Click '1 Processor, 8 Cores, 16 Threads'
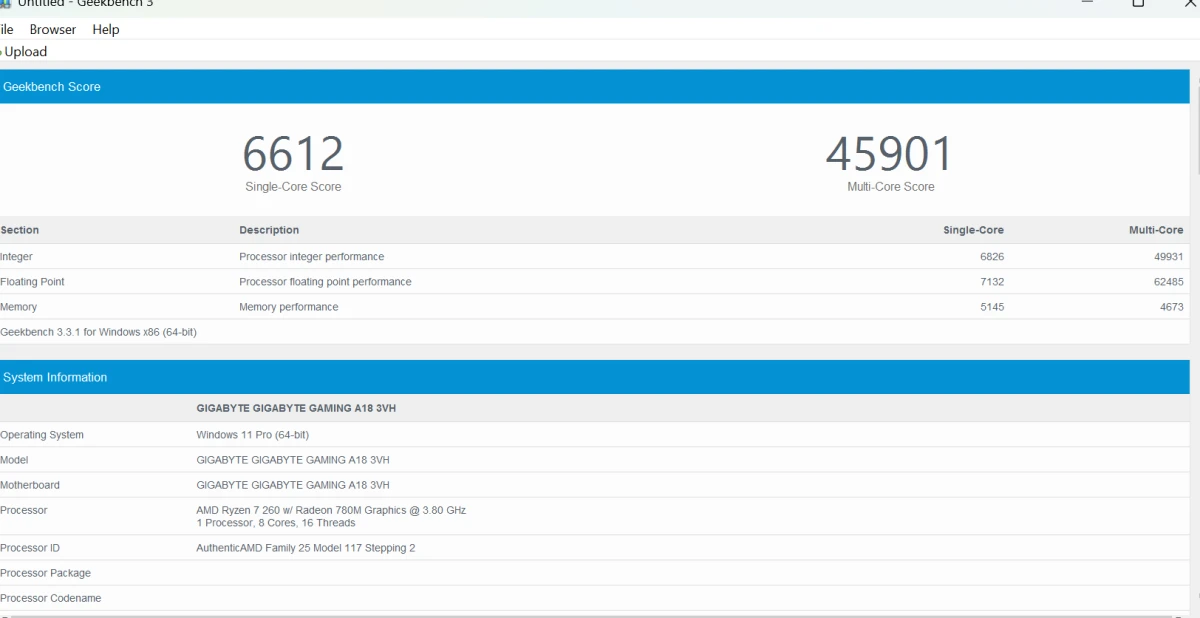The width and height of the screenshot is (1200, 618). click(x=275, y=523)
